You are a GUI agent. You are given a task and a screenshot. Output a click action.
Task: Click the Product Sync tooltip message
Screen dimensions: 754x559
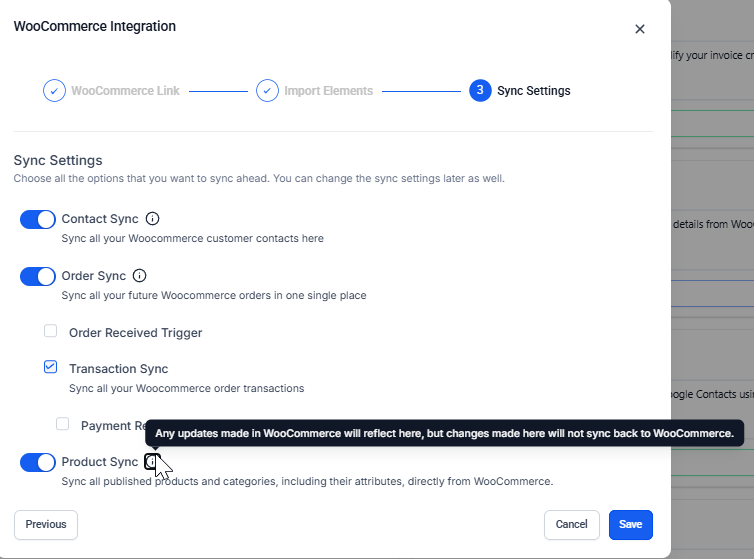(x=445, y=434)
